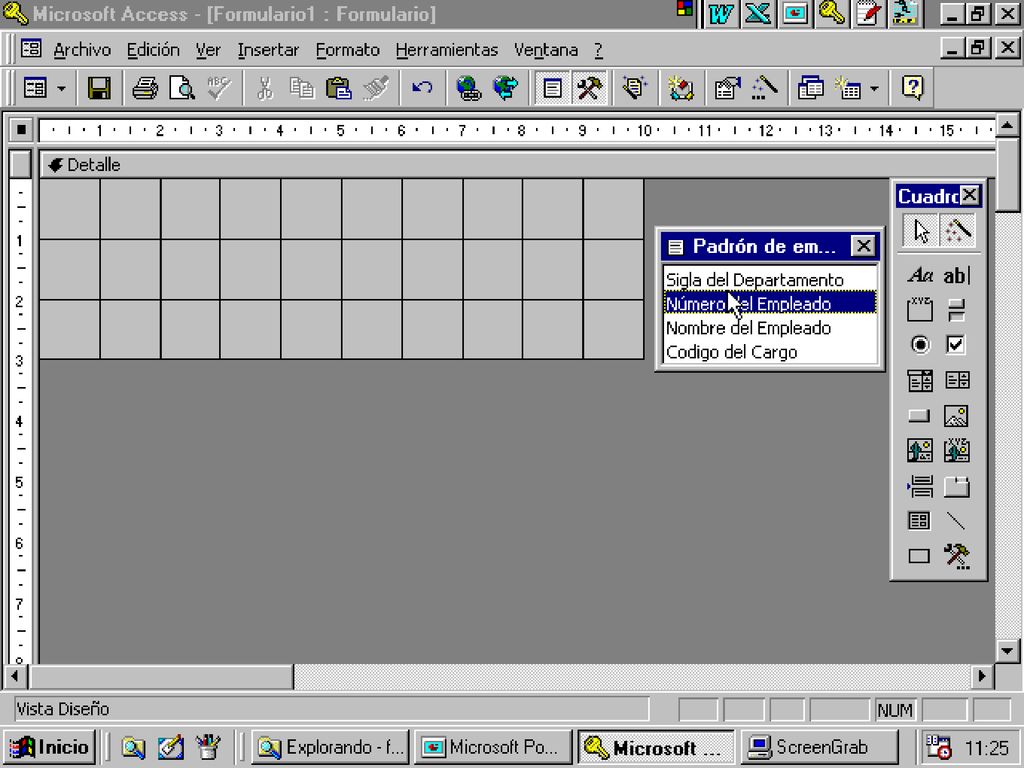Open the Archivo menu
Image resolution: width=1024 pixels, height=768 pixels.
82,50
